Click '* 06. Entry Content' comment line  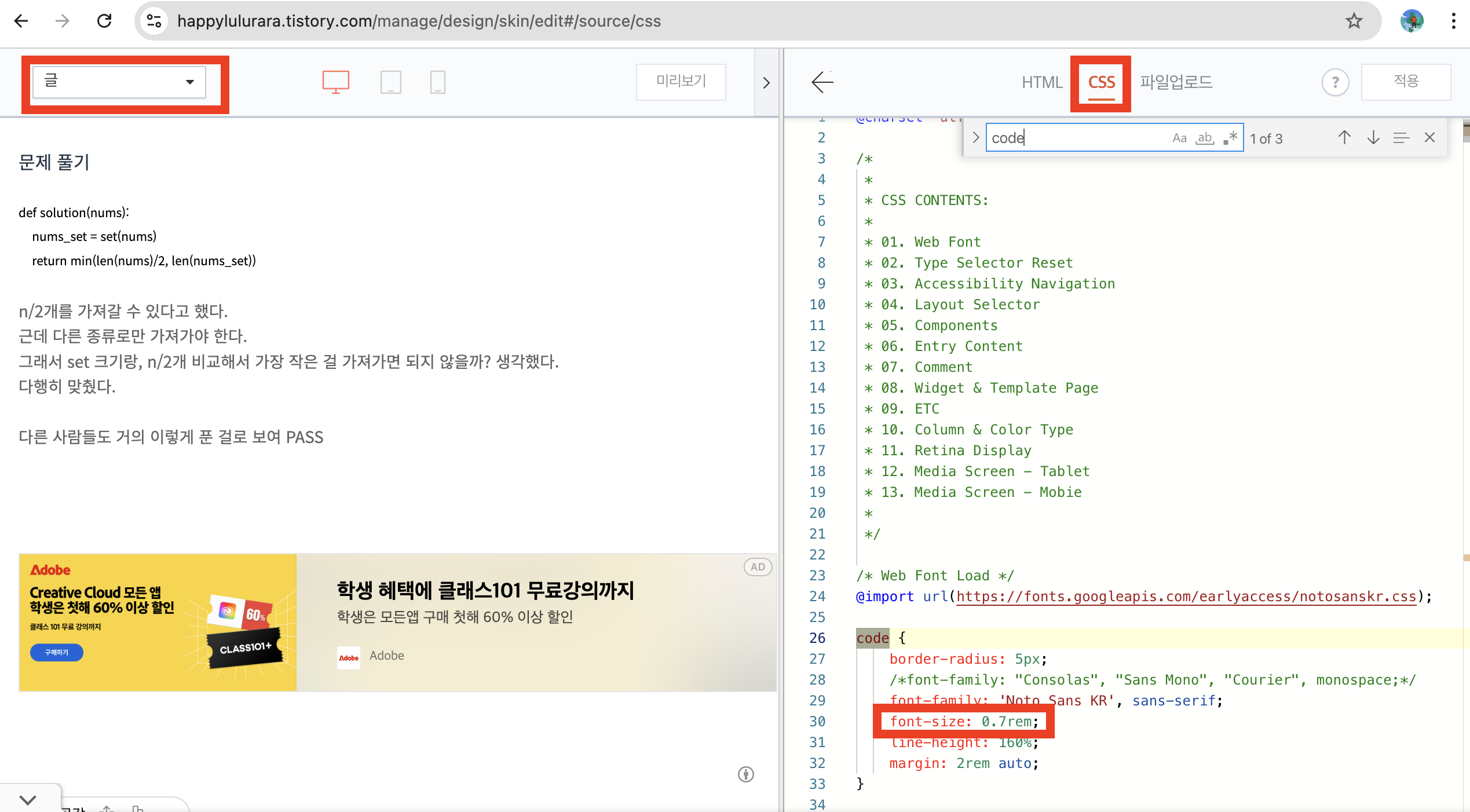click(943, 346)
